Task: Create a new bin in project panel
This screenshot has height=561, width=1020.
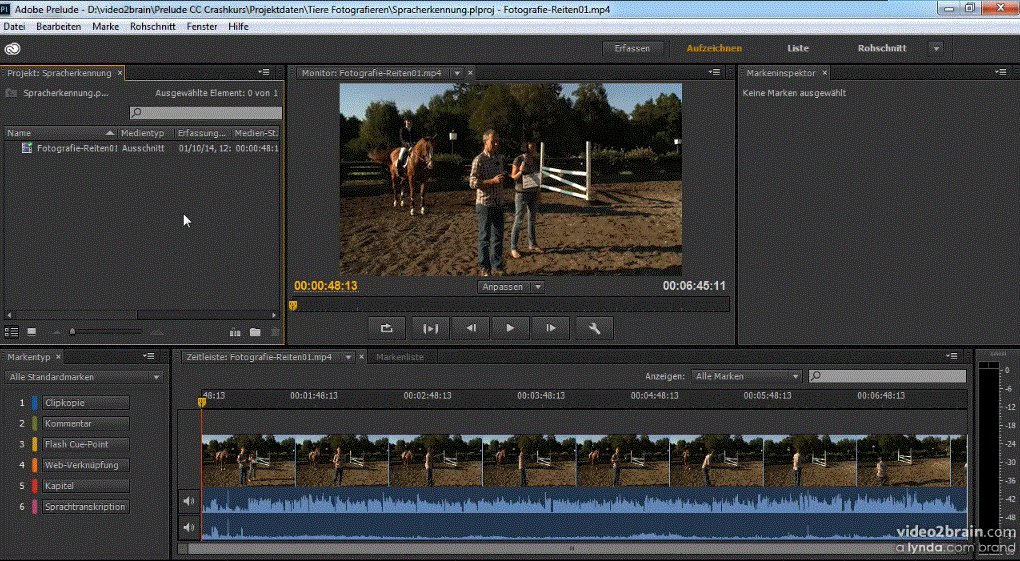Action: 255,333
